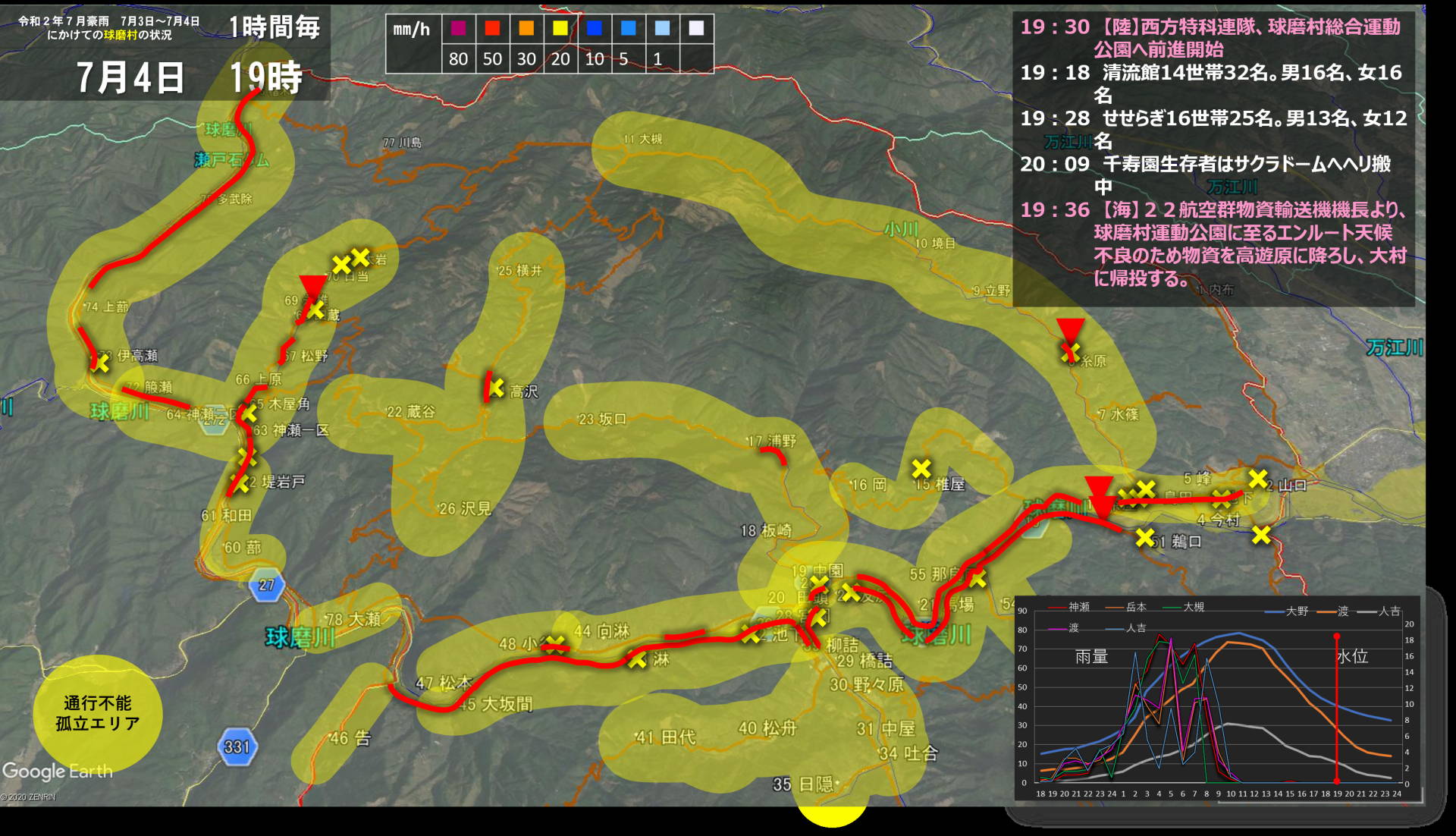Click the 46 告 place label
The width and height of the screenshot is (1456, 836).
[350, 738]
